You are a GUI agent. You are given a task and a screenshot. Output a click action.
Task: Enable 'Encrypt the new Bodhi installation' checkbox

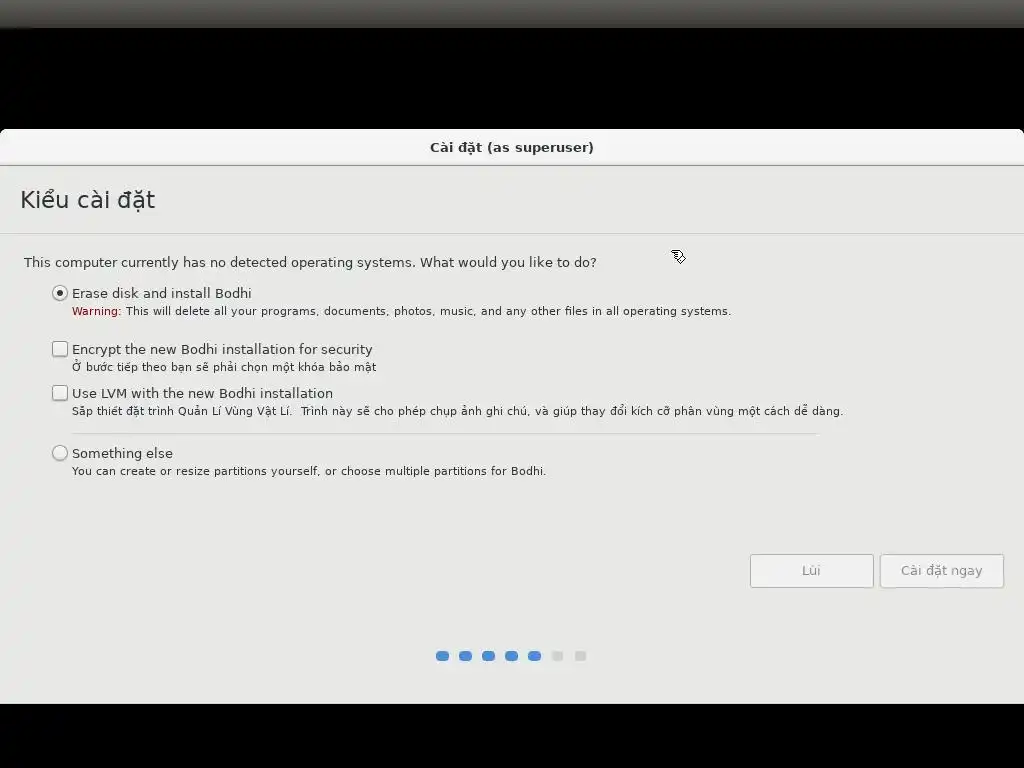pos(60,349)
